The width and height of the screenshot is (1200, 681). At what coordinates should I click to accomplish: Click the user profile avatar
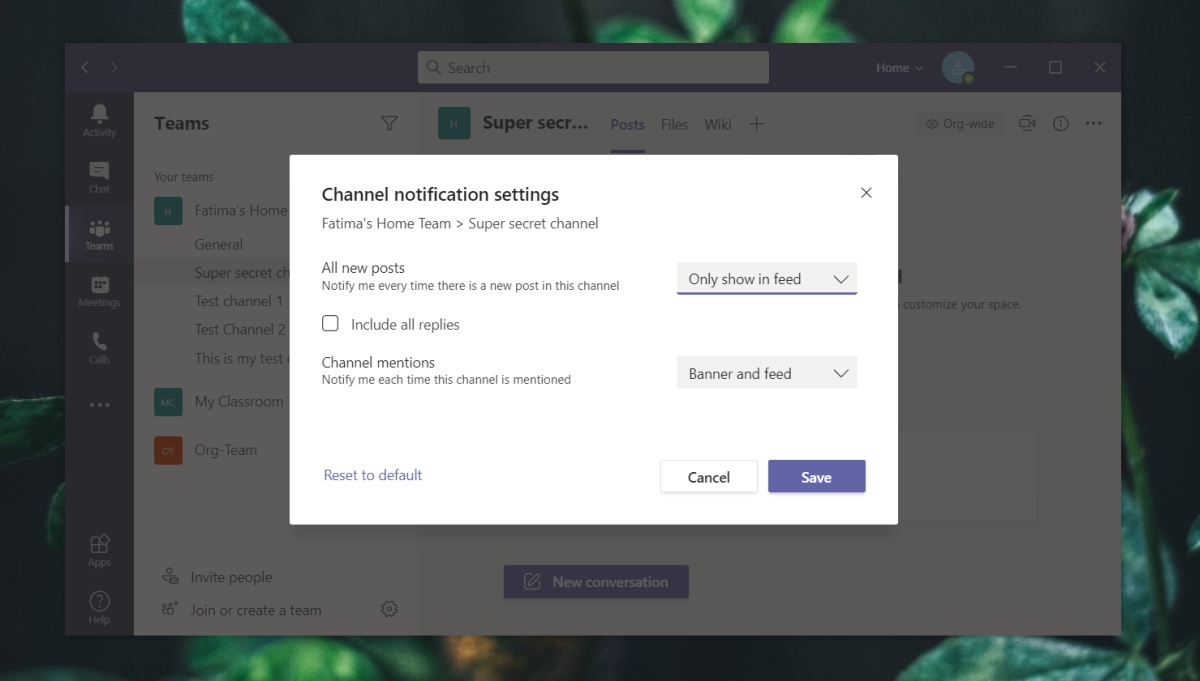(957, 67)
